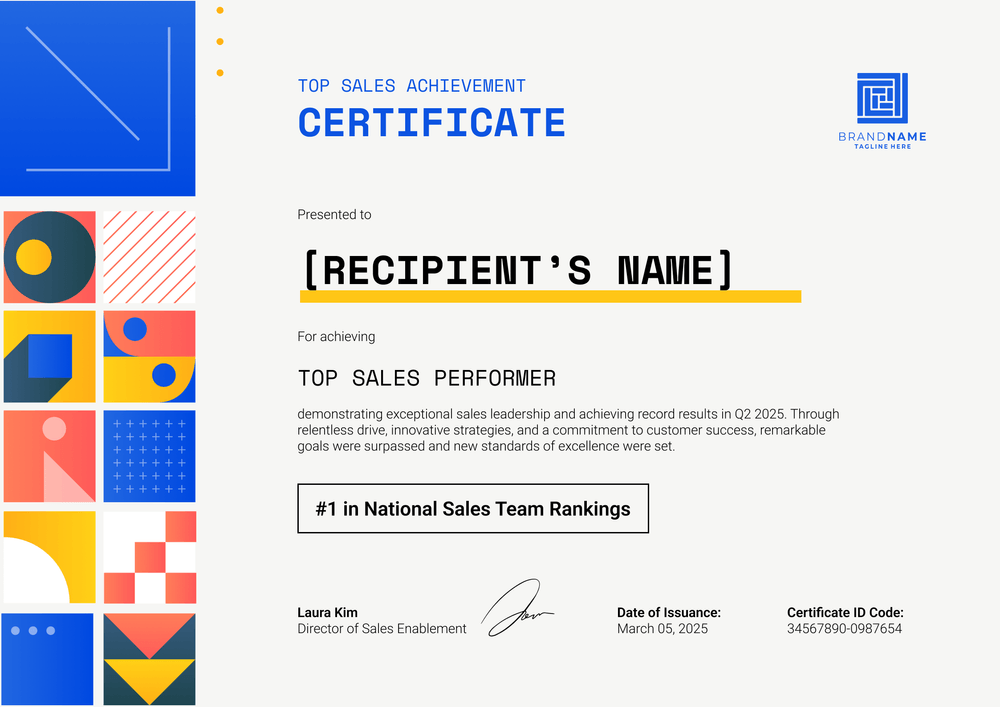Select the CERTIFICATE title text
The image size is (1000, 707).
click(x=431, y=122)
